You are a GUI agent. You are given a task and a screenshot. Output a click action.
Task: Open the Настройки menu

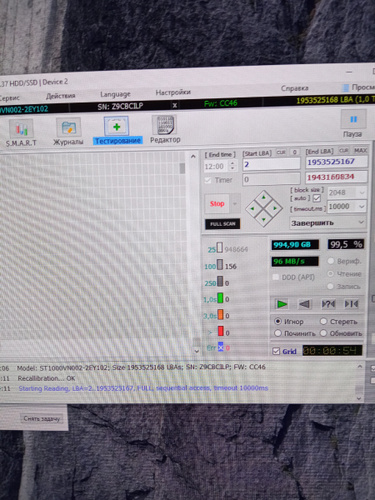pos(173,92)
